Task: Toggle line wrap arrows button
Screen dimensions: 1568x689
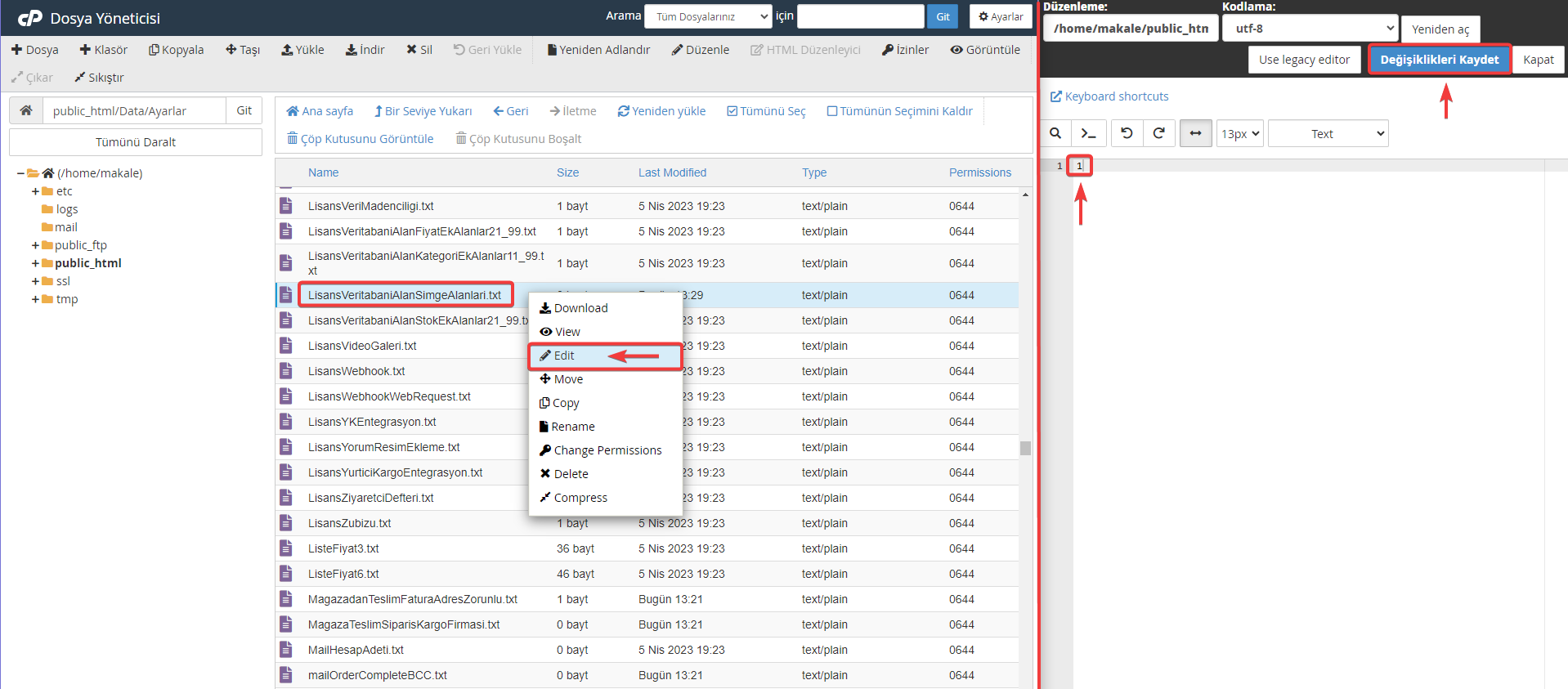Action: (x=1195, y=133)
